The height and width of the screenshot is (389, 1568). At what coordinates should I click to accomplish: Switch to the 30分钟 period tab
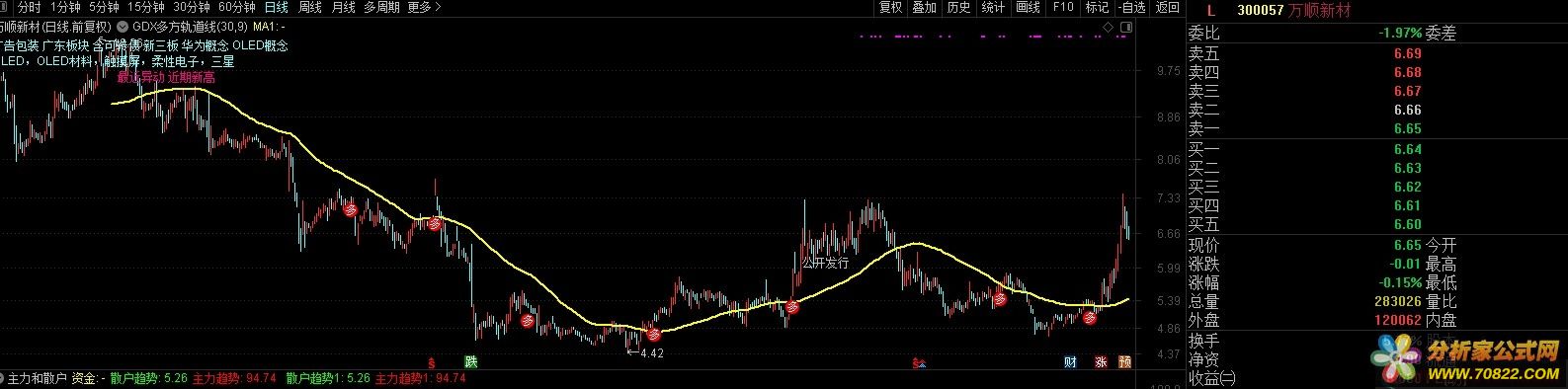[192, 7]
